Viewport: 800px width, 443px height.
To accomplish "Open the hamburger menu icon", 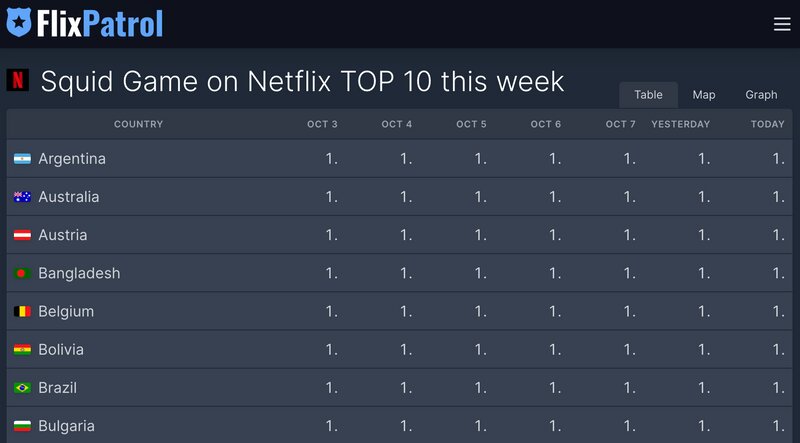I will pos(782,24).
